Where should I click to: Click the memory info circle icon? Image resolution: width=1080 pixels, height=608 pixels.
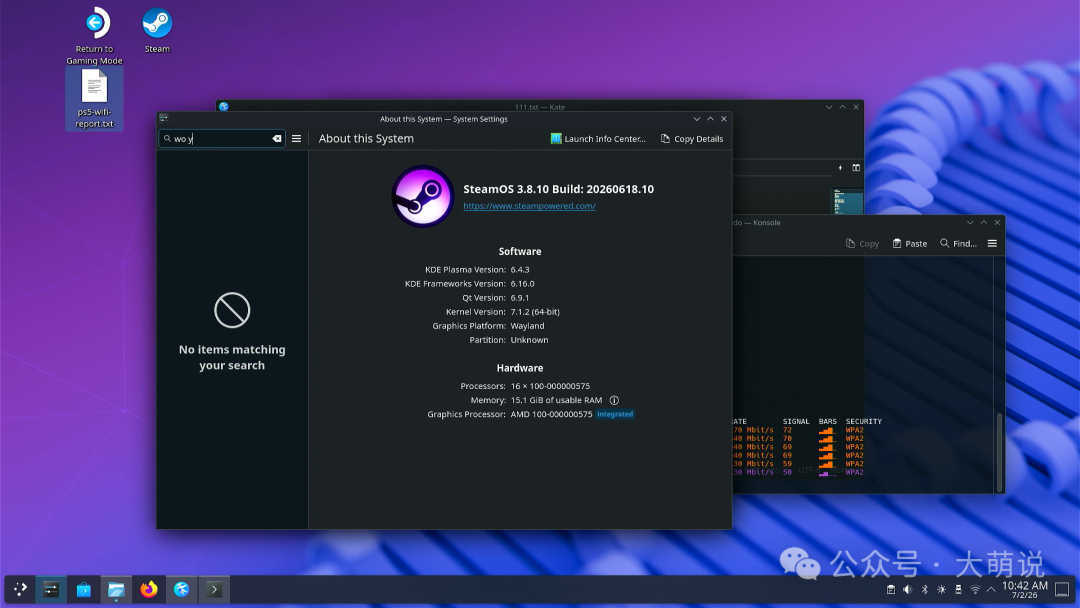tap(614, 400)
